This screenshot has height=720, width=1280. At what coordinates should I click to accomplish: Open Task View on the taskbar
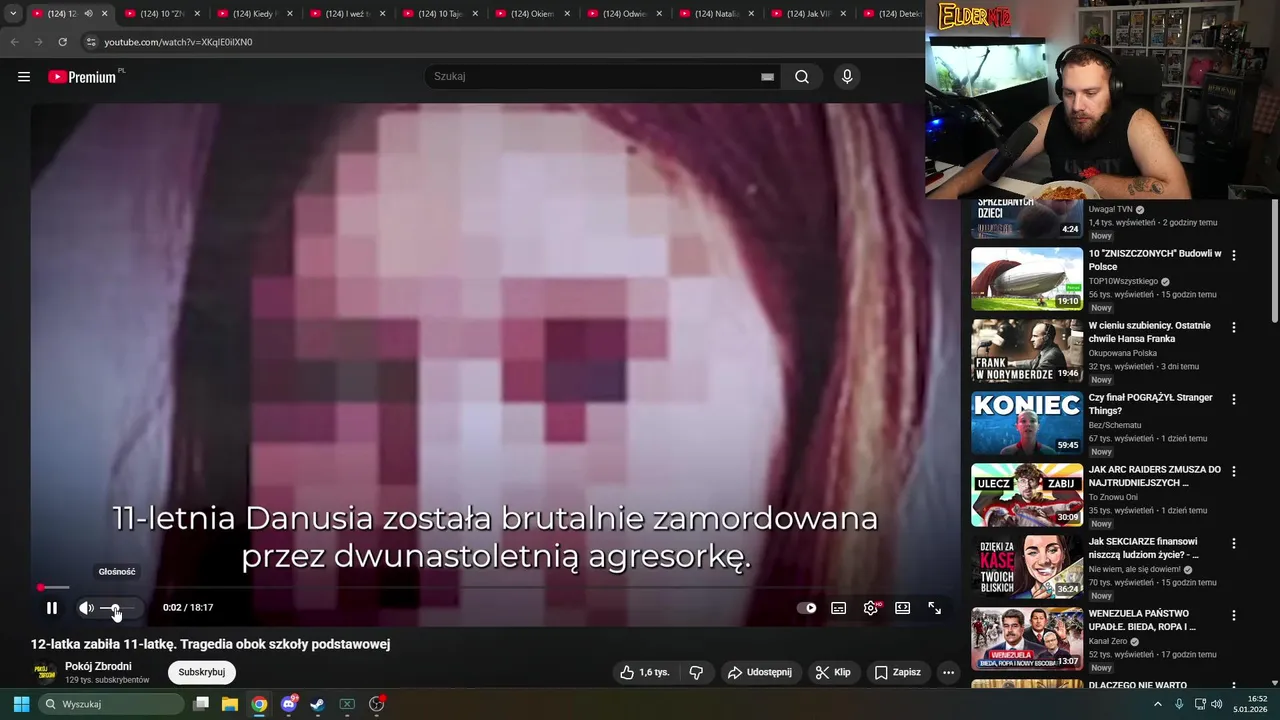201,704
